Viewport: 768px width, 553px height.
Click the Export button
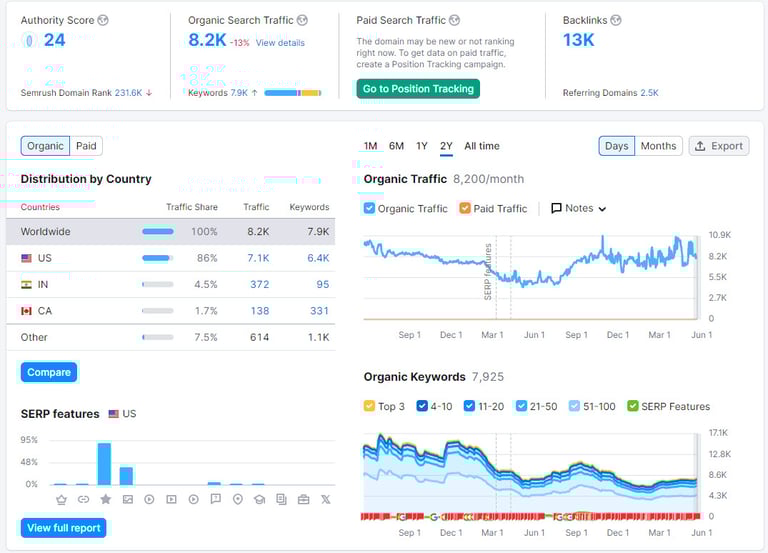click(x=719, y=146)
